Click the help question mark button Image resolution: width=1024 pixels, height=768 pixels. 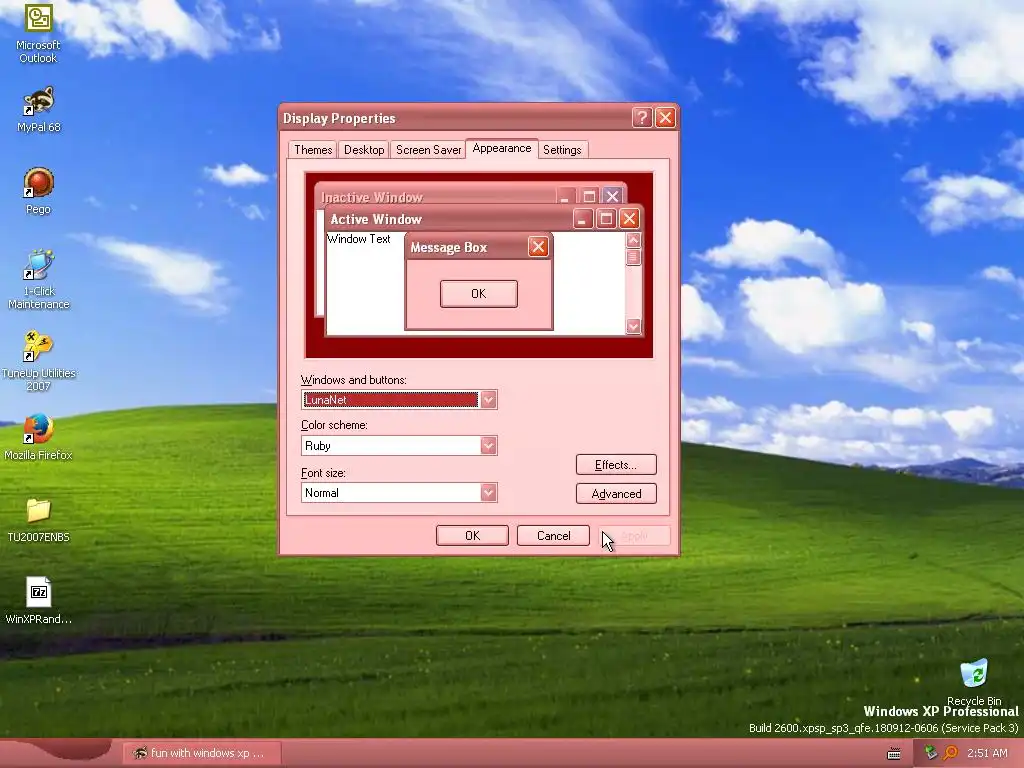(x=641, y=118)
